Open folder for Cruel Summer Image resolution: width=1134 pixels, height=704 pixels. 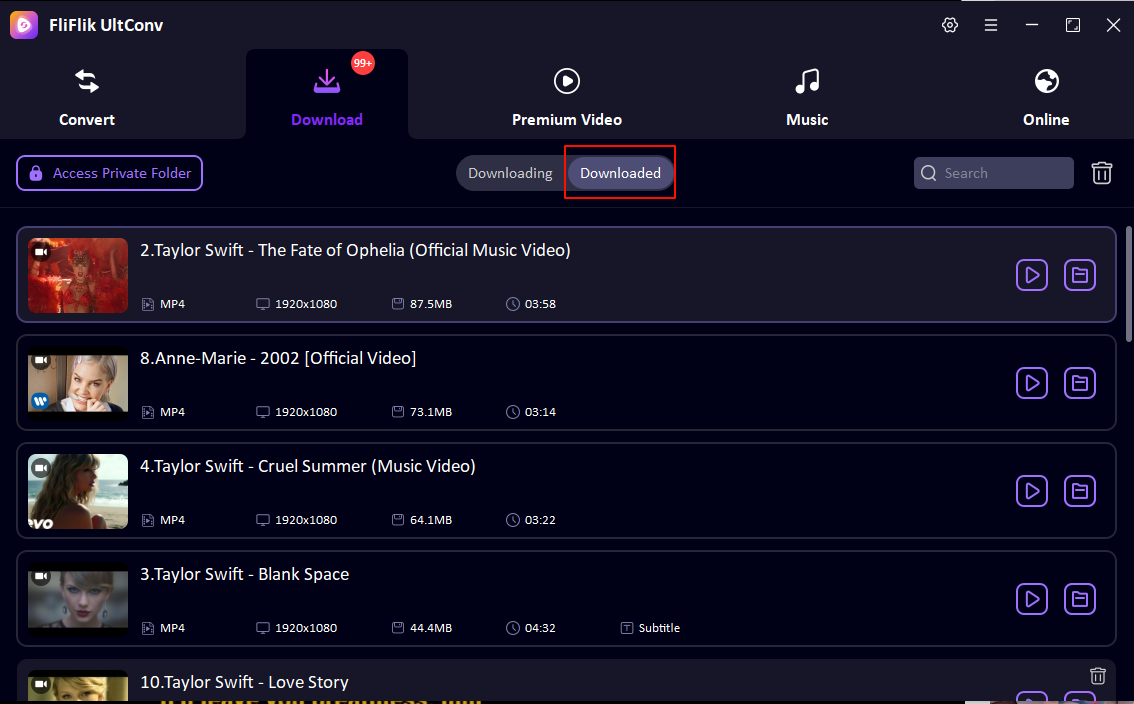point(1080,491)
